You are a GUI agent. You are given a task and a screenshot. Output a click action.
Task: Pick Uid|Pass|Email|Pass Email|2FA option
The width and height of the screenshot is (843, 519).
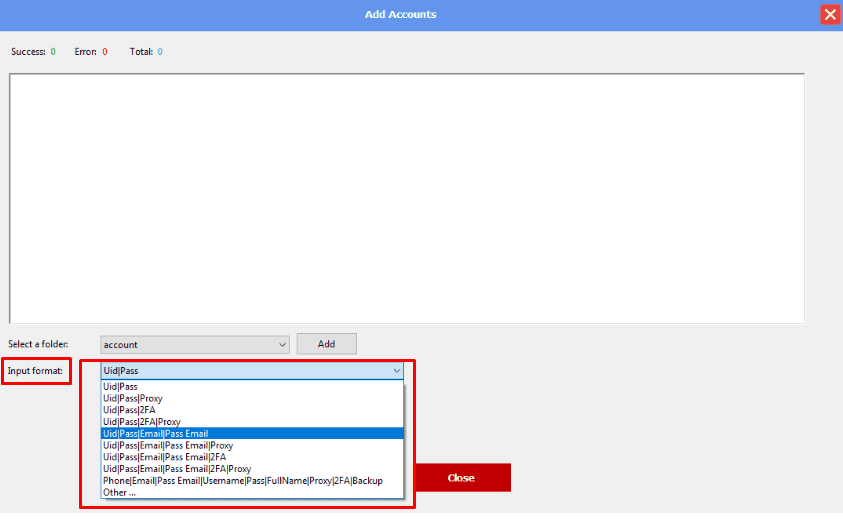pyautogui.click(x=164, y=457)
